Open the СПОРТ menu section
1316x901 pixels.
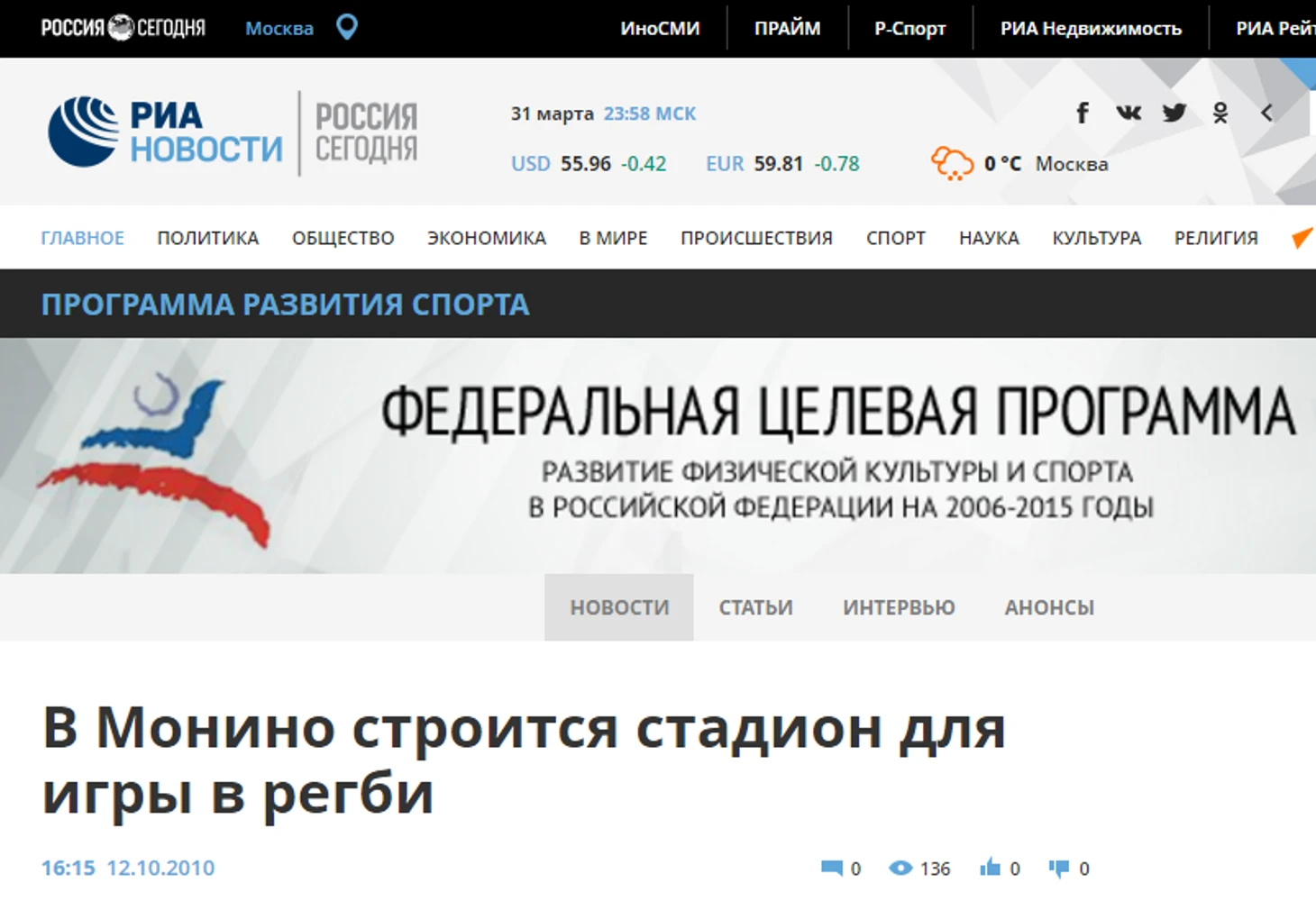(x=896, y=238)
